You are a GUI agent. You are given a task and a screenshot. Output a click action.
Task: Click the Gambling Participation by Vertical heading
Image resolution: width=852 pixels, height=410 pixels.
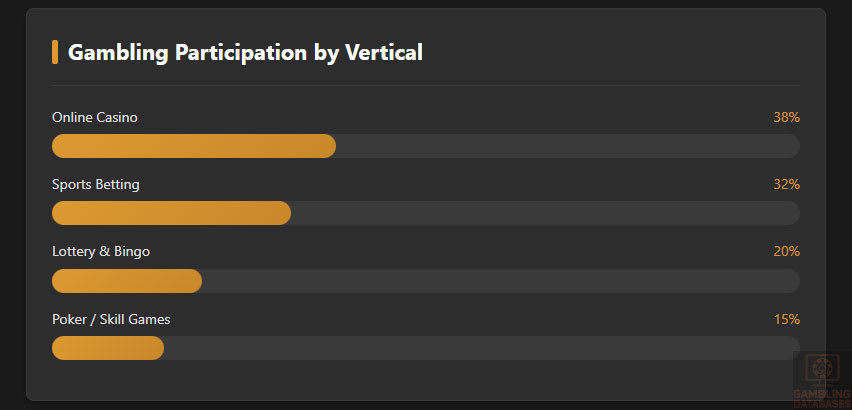point(245,52)
